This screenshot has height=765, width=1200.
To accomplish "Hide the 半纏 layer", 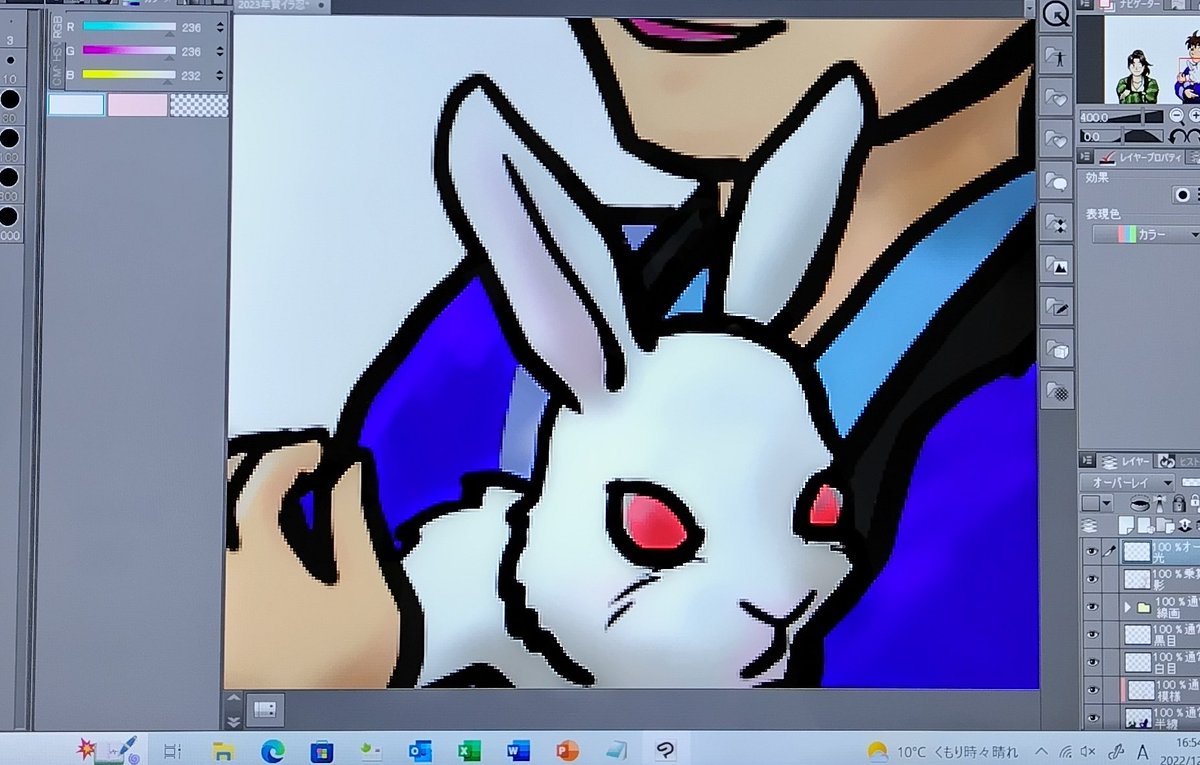I will click(1091, 717).
